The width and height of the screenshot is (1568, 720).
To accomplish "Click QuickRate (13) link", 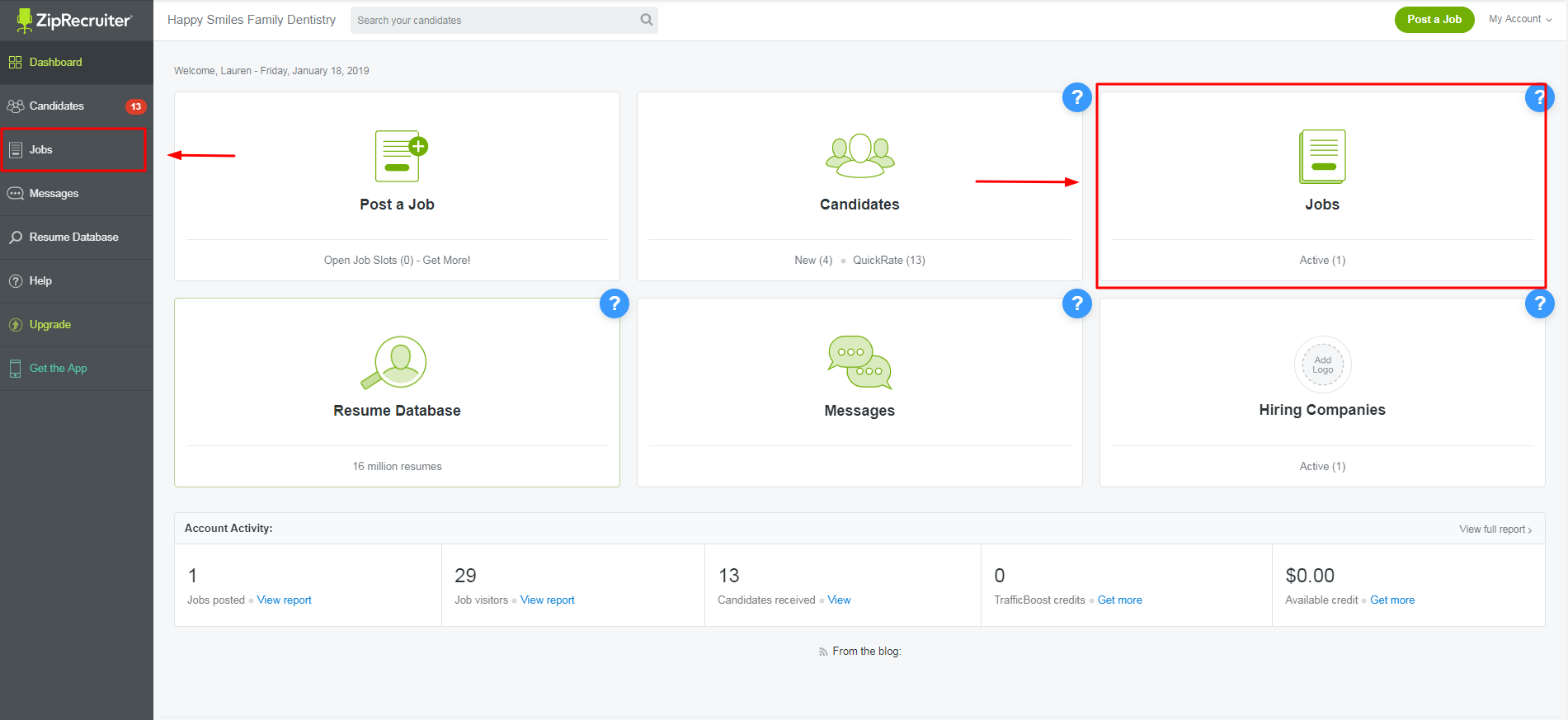I will coord(888,260).
